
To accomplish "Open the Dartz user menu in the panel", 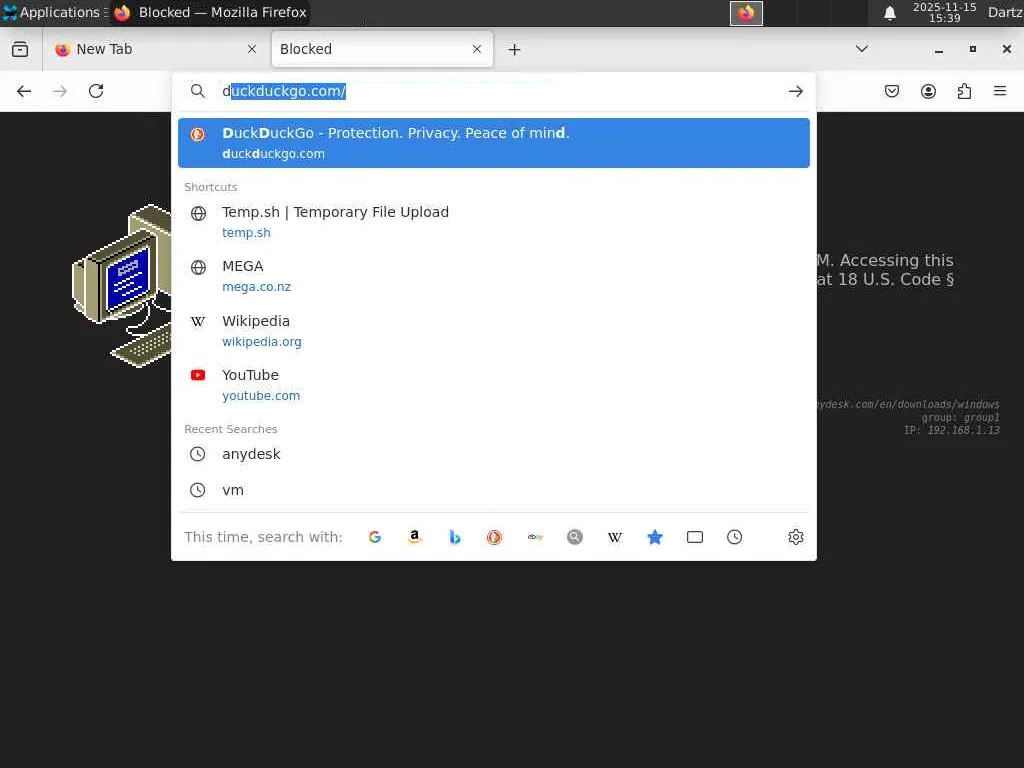I will [1005, 12].
